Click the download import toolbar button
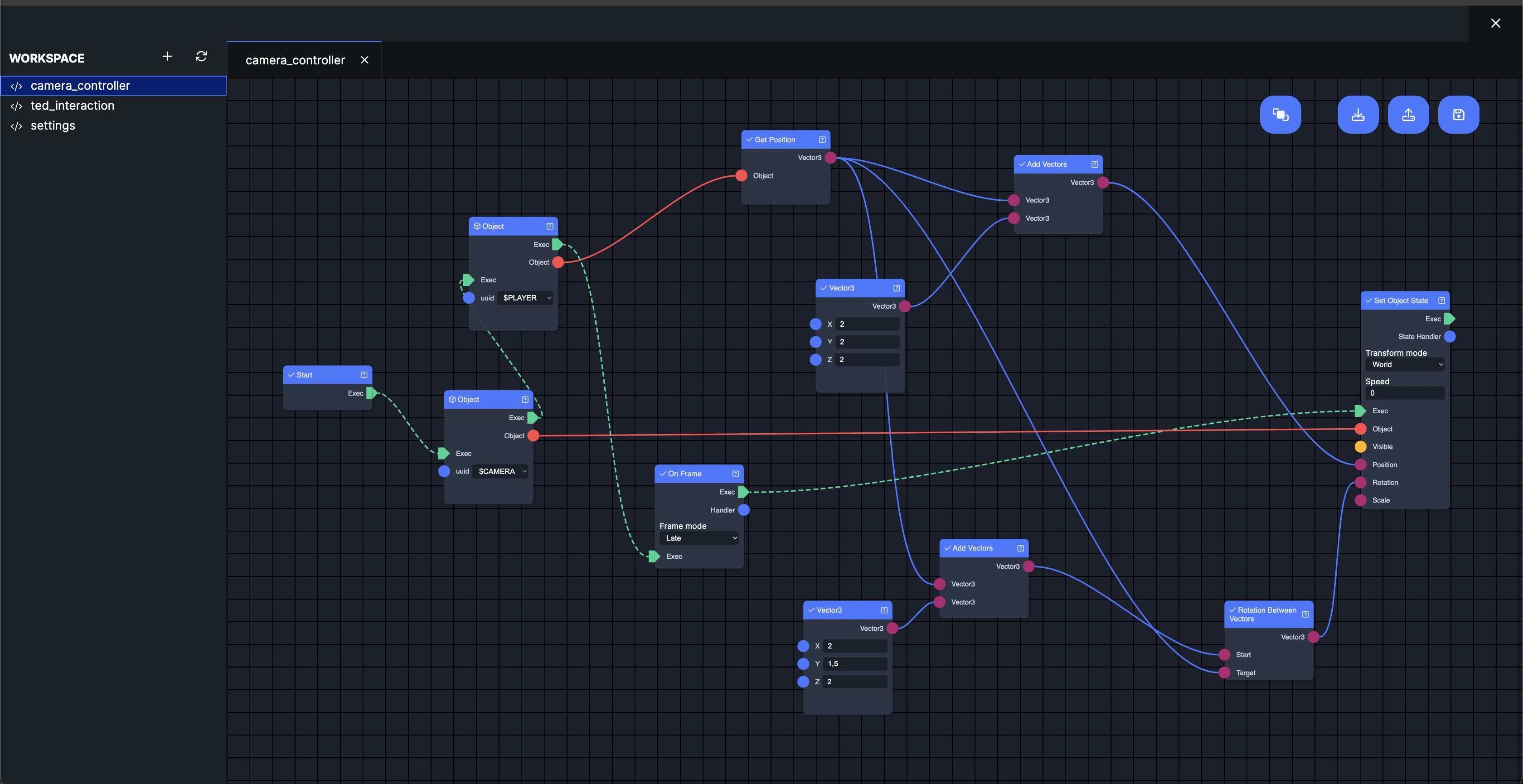This screenshot has height=784, width=1523. tap(1358, 115)
